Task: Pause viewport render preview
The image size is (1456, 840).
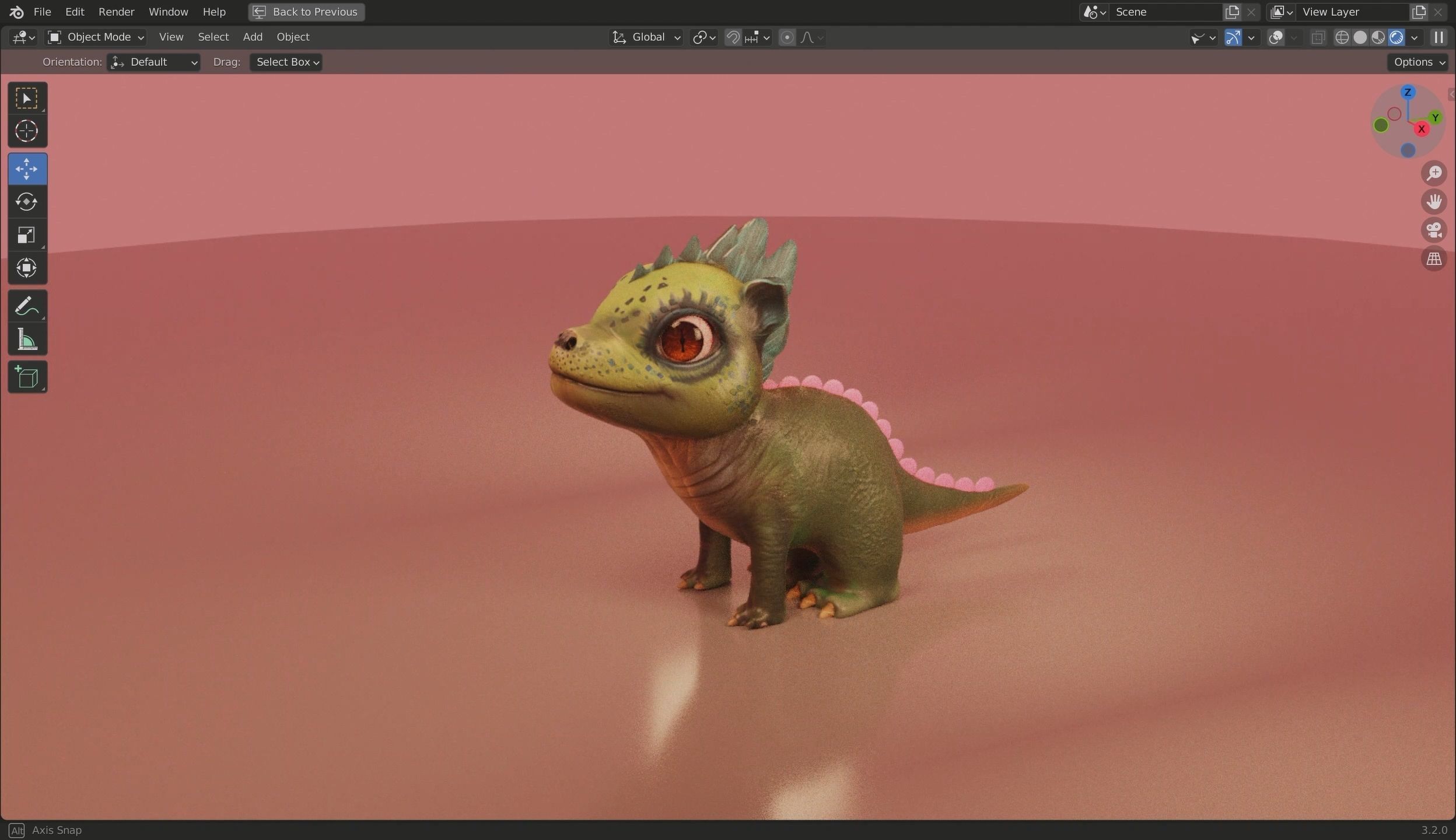Action: pos(1438,37)
